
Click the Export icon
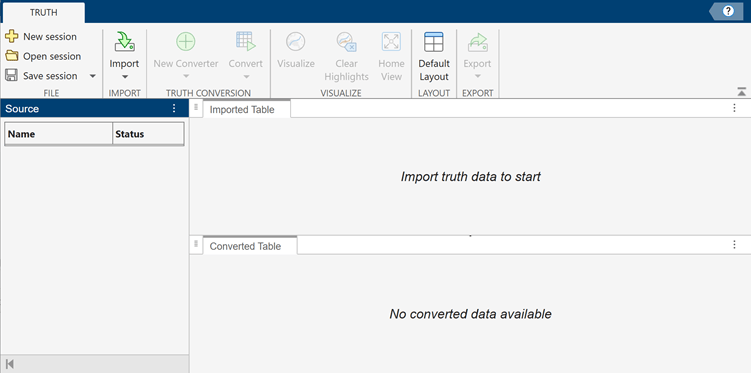[478, 42]
